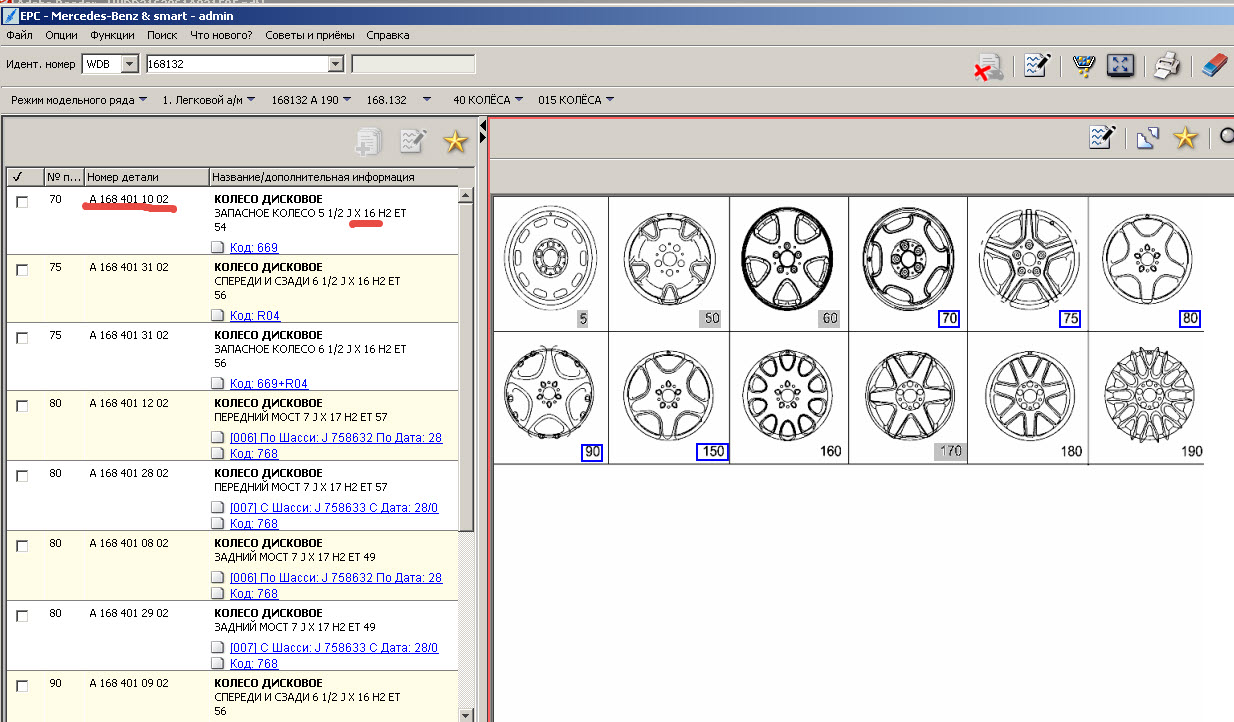1234x722 pixels.
Task: Open the WDB prefix dropdown
Action: (x=129, y=64)
